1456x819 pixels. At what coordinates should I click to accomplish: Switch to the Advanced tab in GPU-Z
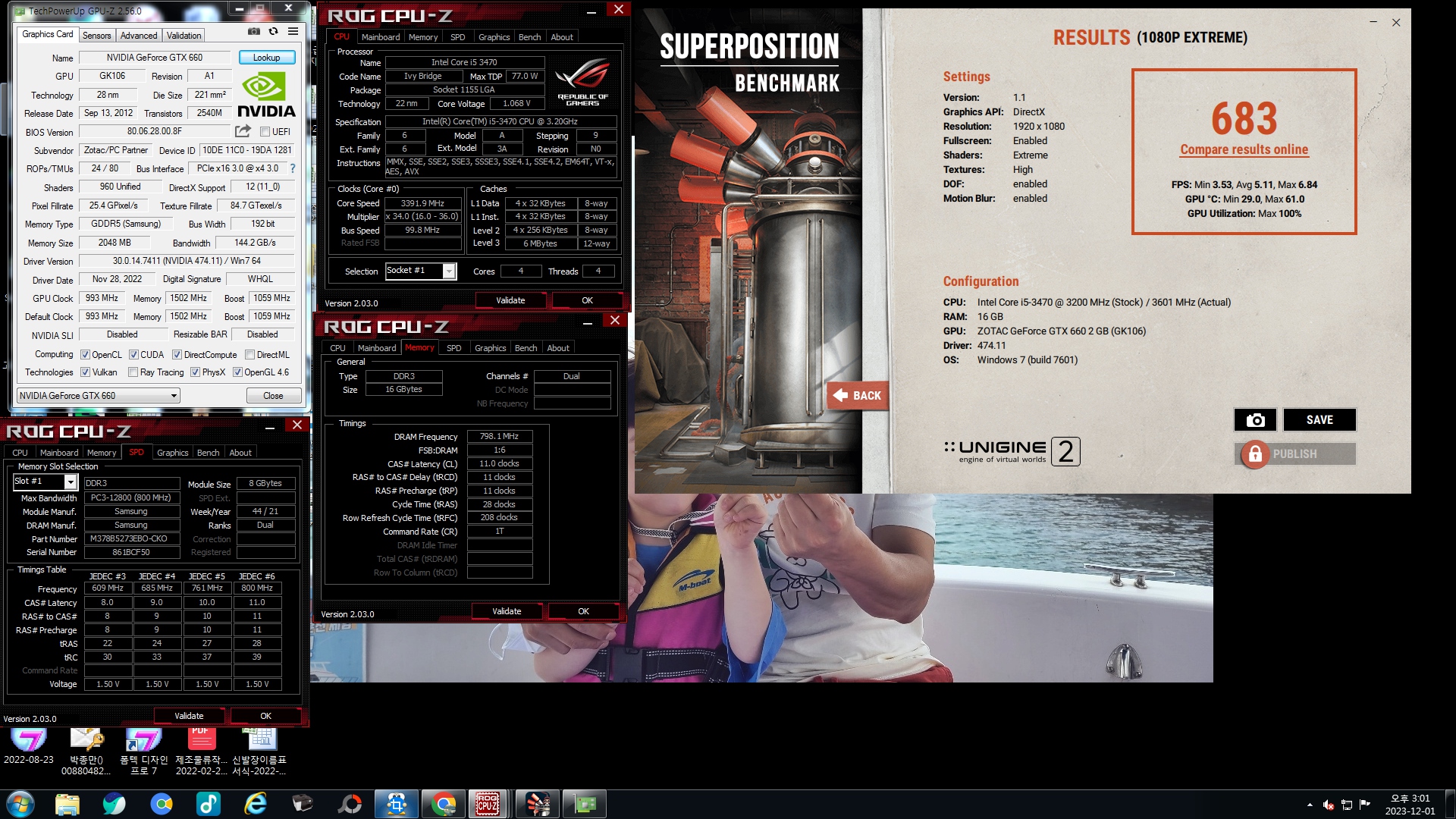[x=139, y=35]
